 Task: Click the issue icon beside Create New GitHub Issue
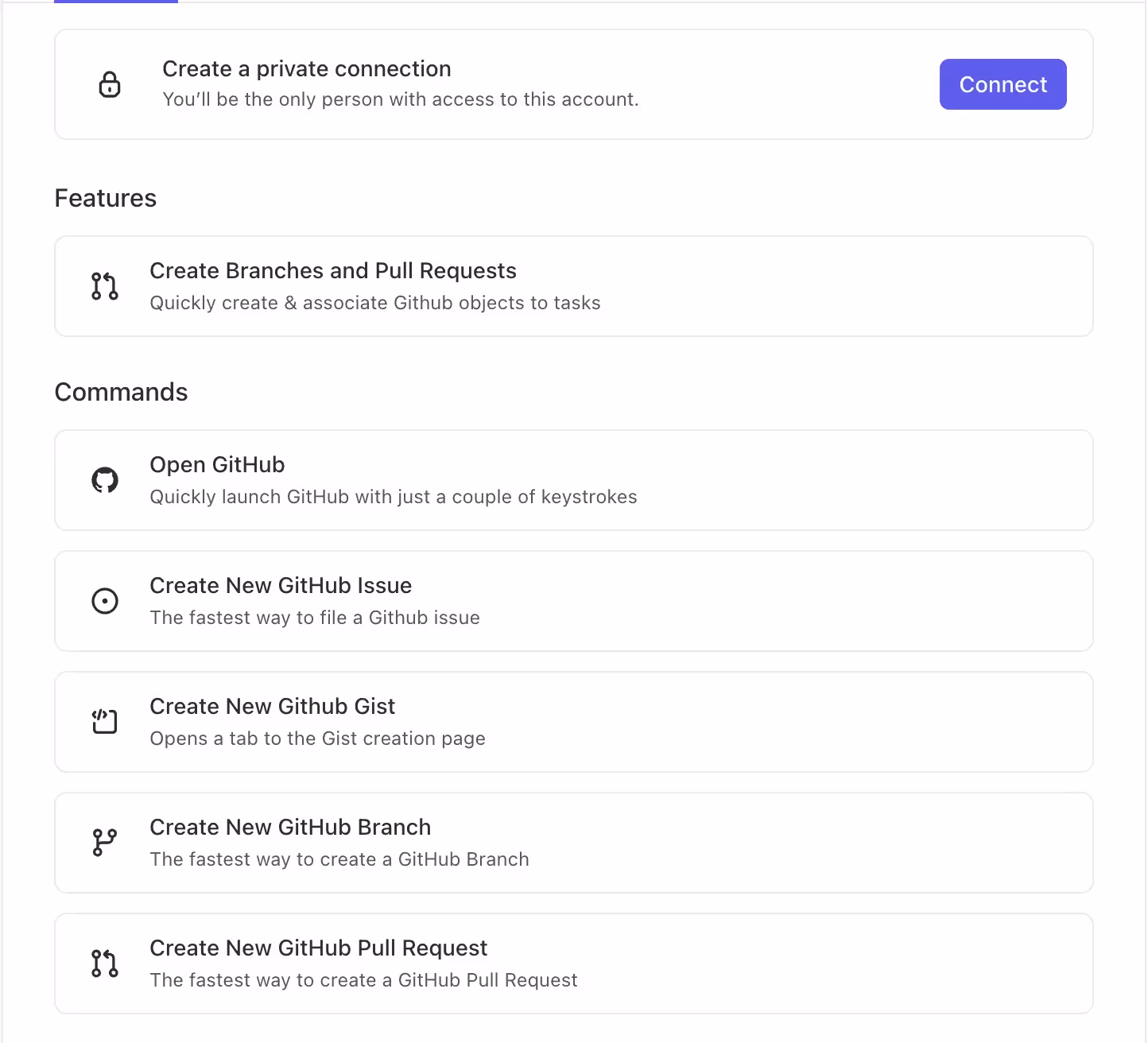[x=104, y=601]
